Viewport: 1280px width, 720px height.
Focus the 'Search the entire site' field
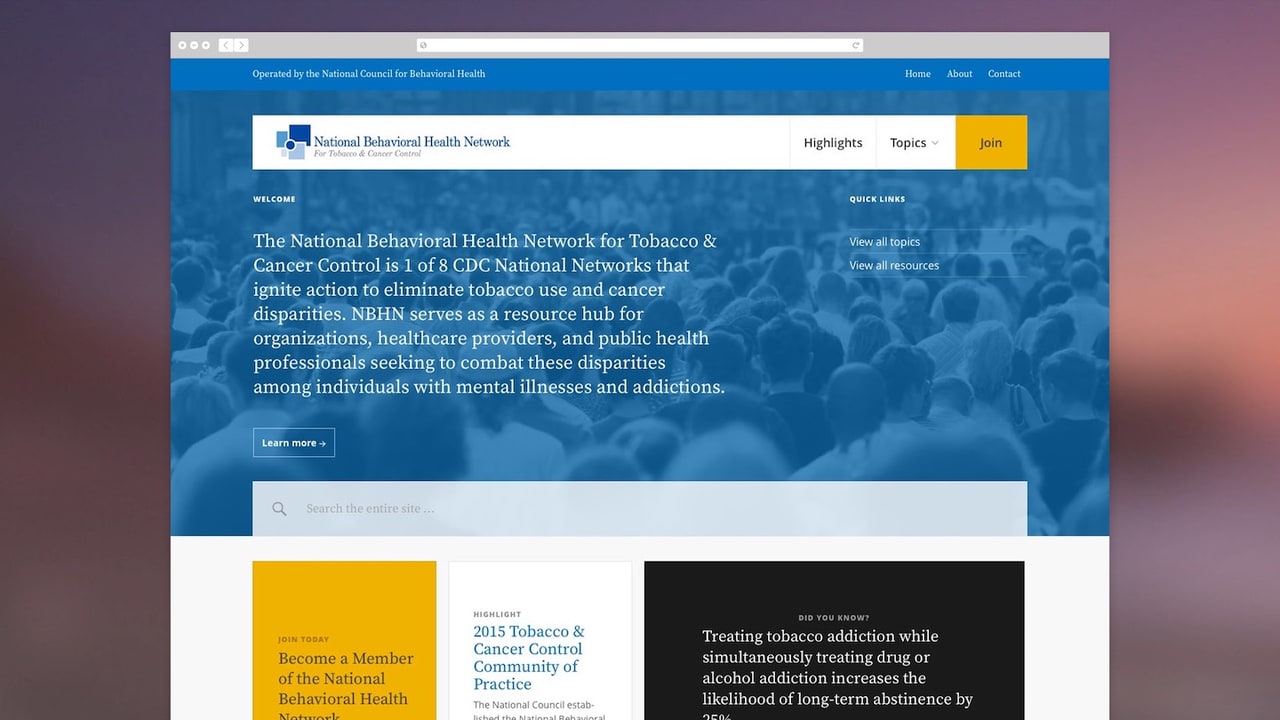tap(640, 509)
